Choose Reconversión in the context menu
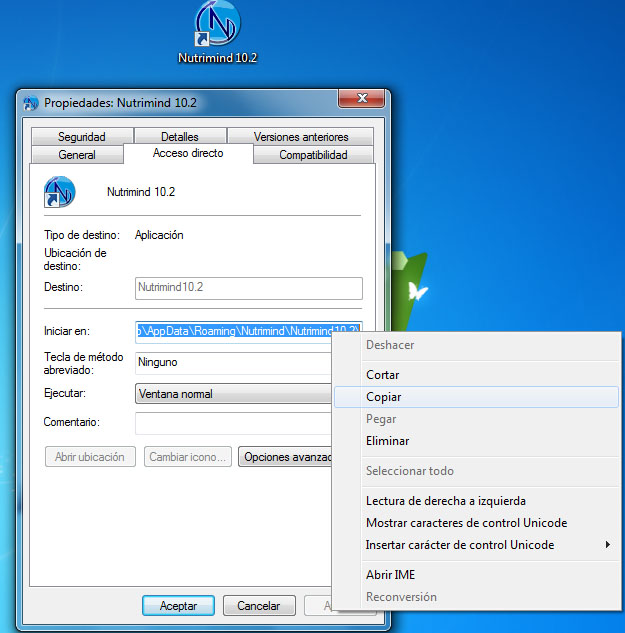 point(476,597)
